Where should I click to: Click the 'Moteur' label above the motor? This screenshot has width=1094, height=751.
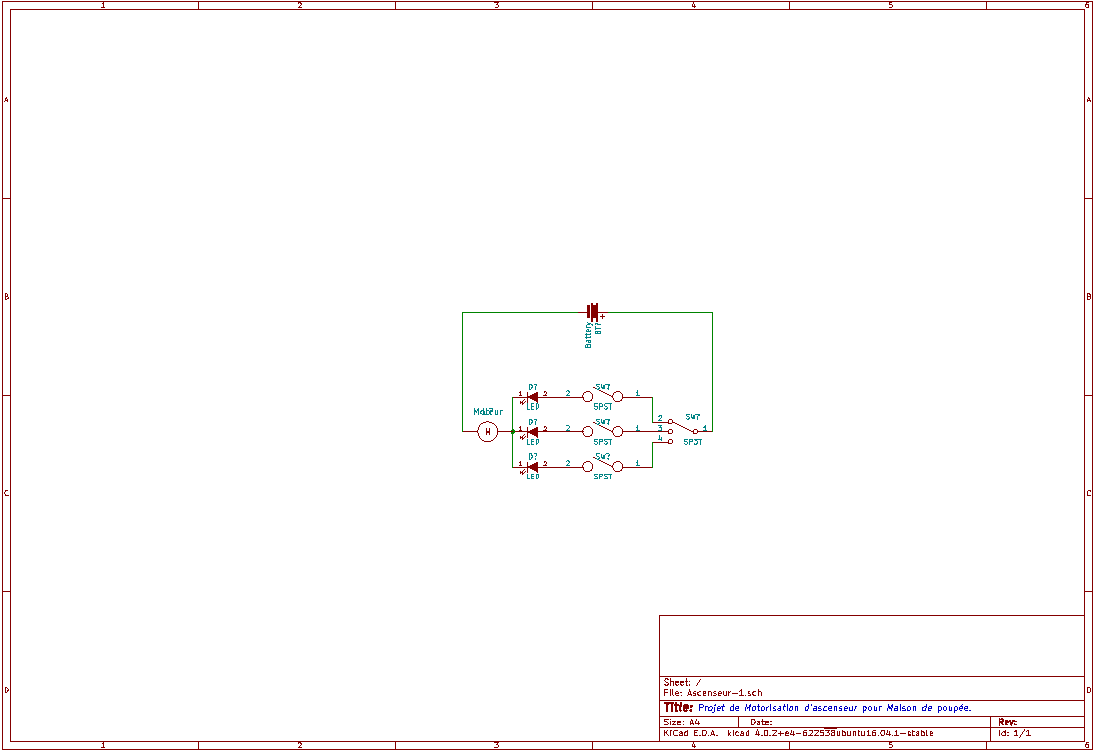(488, 412)
